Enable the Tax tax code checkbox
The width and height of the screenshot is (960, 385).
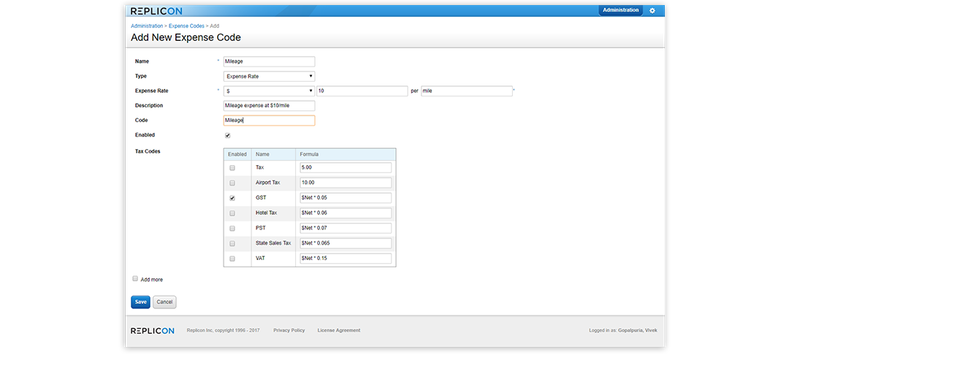(x=232, y=168)
